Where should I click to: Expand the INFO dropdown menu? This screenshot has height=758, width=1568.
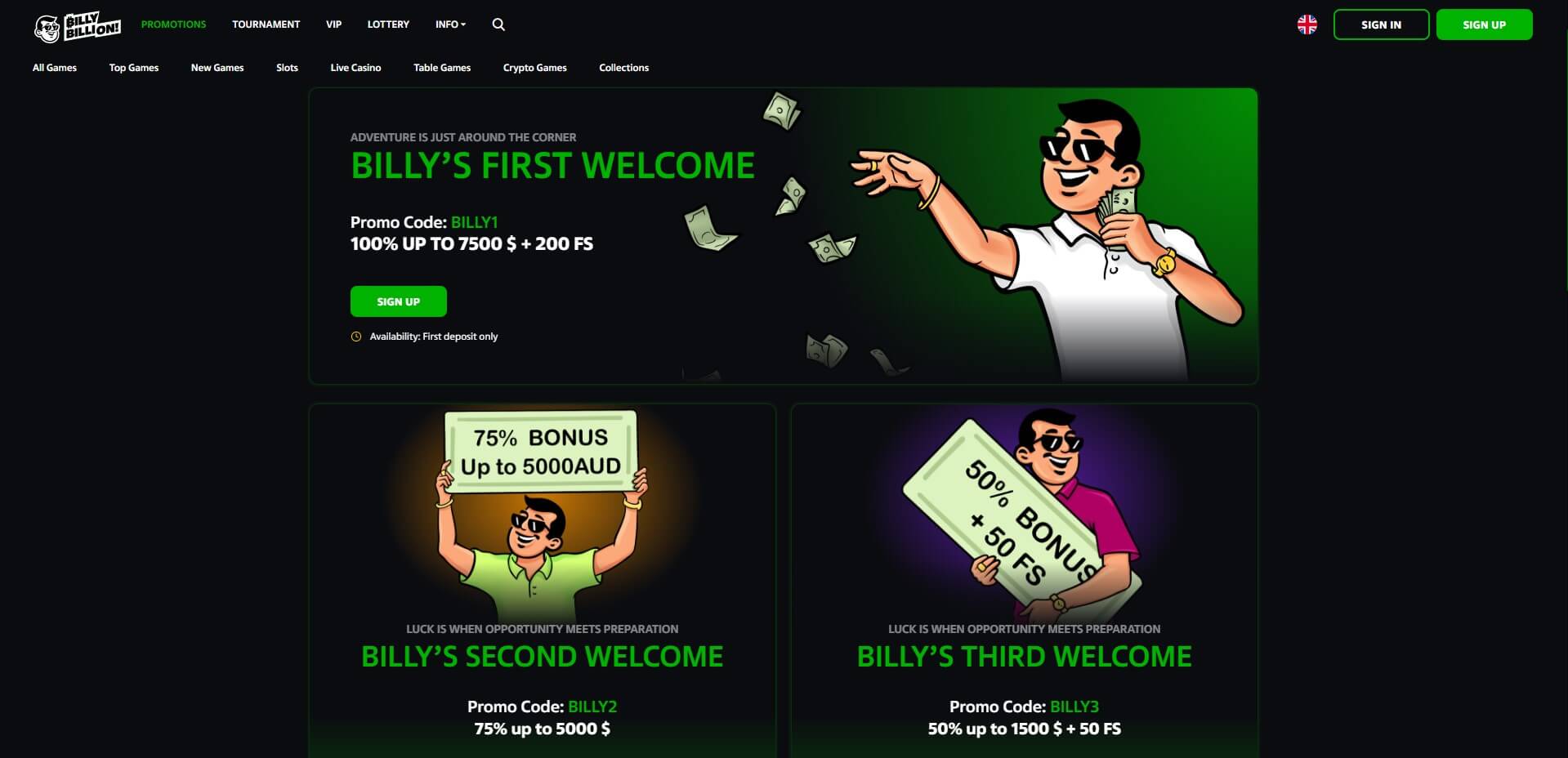tap(451, 25)
